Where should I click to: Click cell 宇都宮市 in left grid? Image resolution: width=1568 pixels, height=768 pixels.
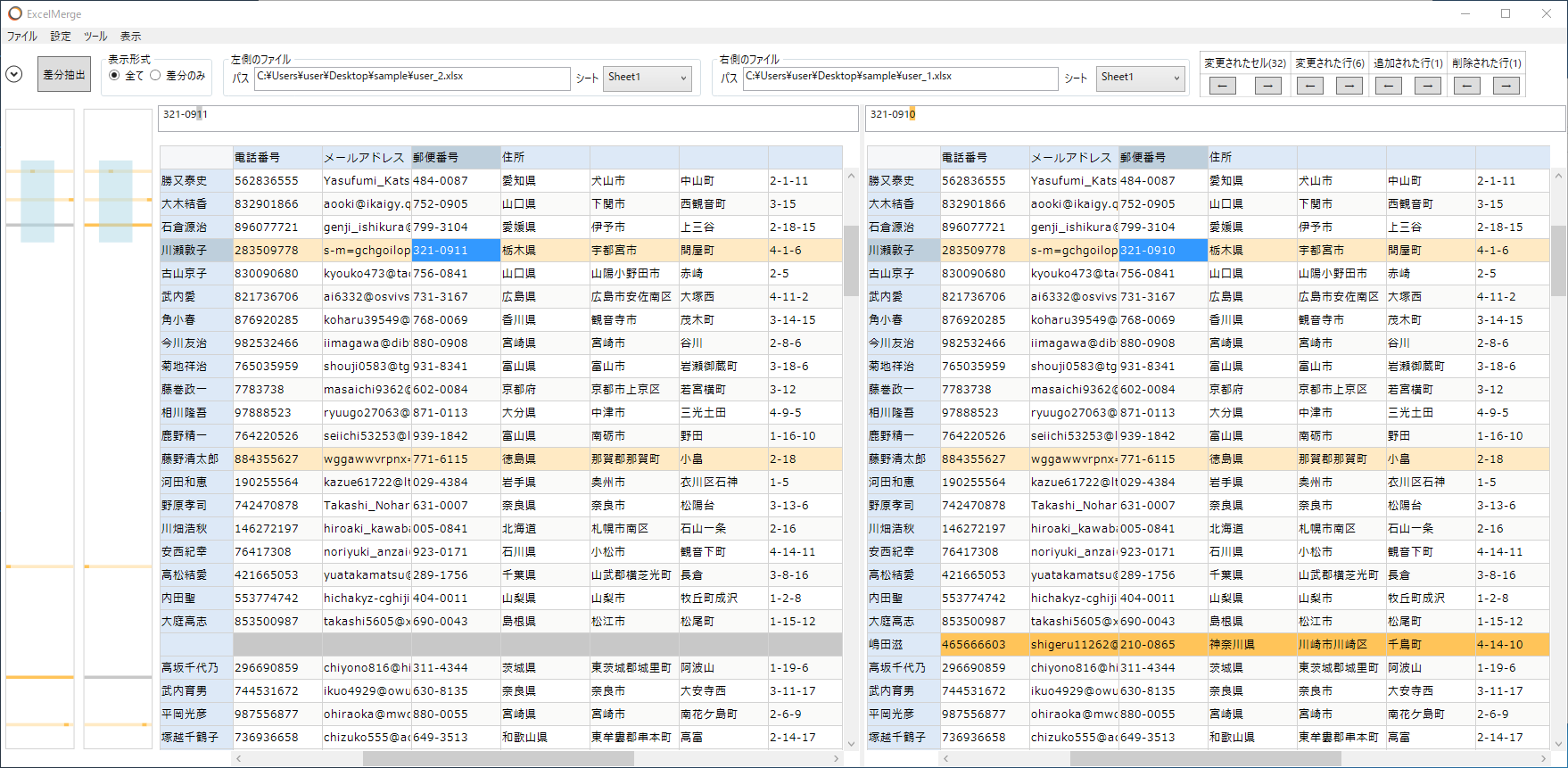coord(634,251)
